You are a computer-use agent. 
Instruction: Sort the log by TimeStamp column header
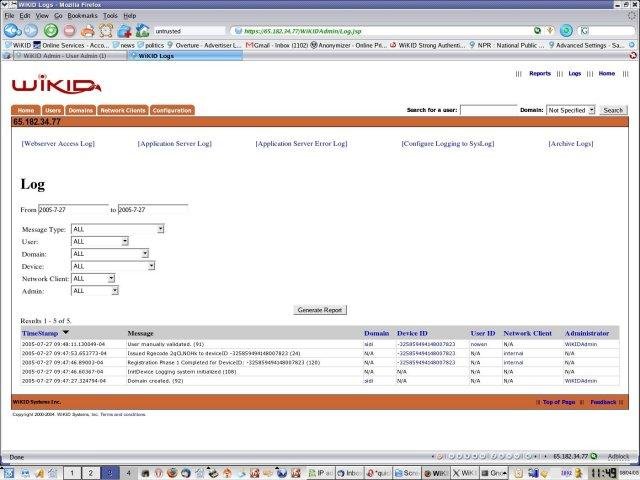(x=40, y=333)
